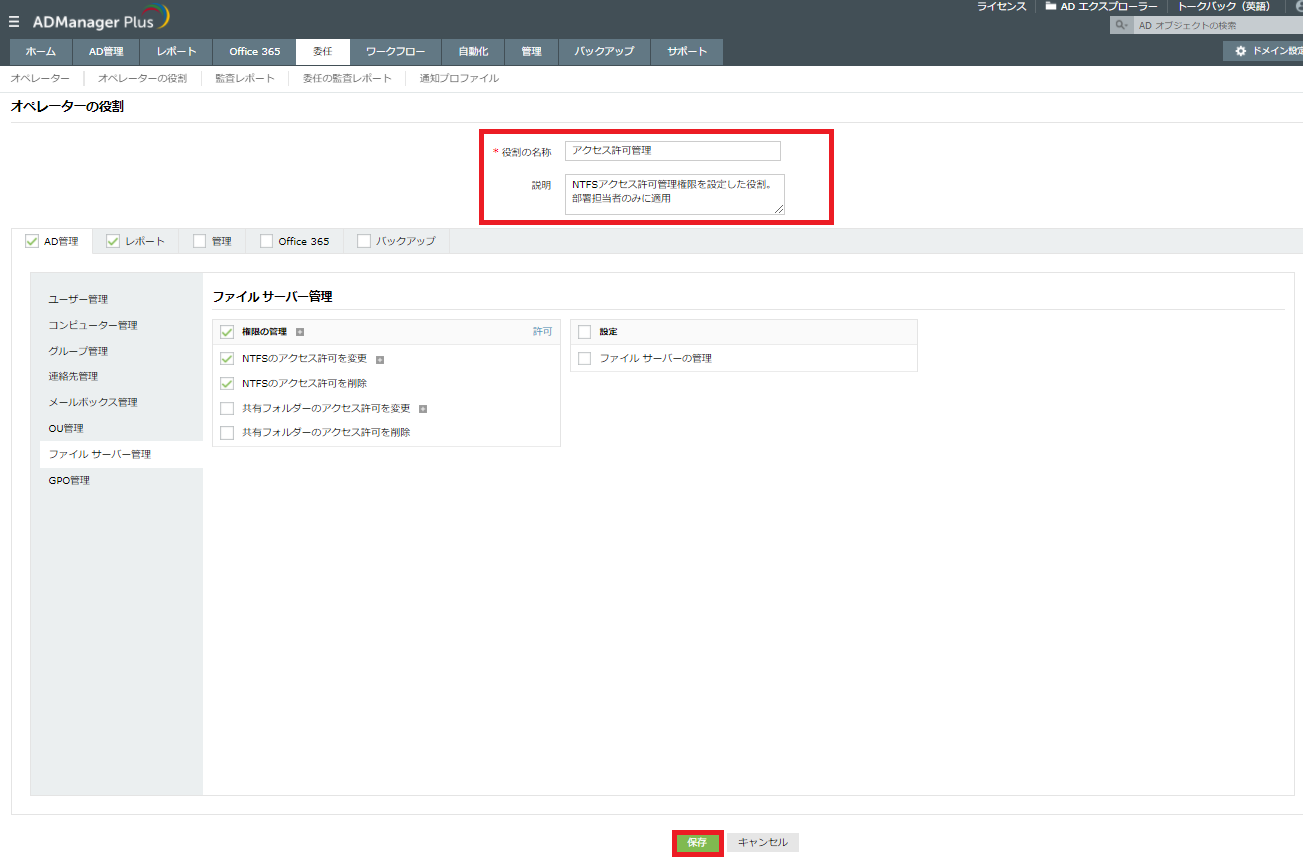This screenshot has height=861, width=1303.
Task: Open the トークバック（英語） link
Action: tap(1223, 7)
